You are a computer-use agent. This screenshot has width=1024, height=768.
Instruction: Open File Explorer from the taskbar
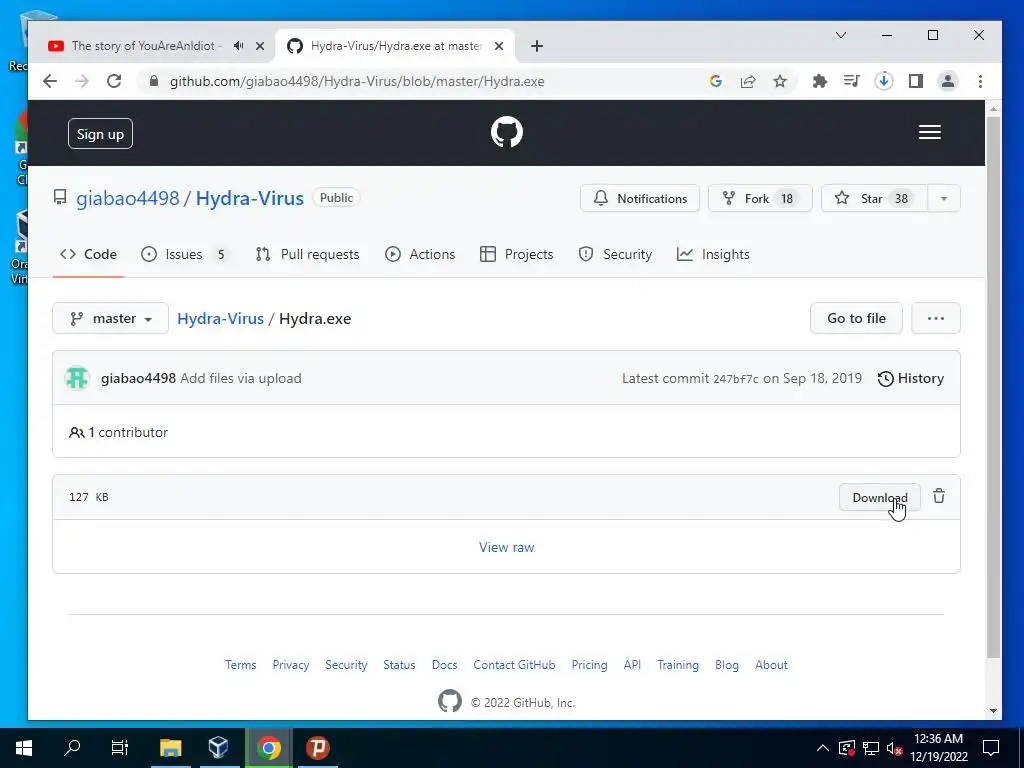click(x=170, y=748)
